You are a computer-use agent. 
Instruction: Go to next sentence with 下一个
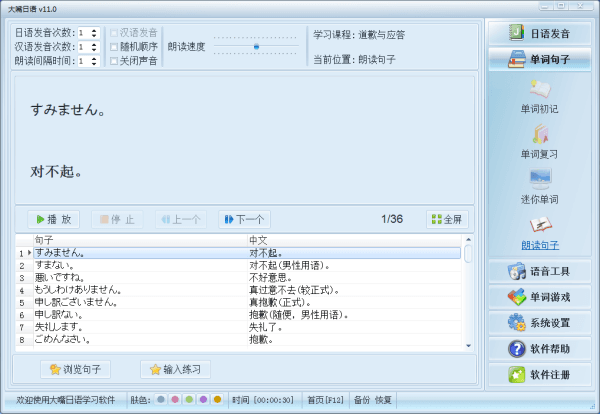pyautogui.click(x=243, y=219)
